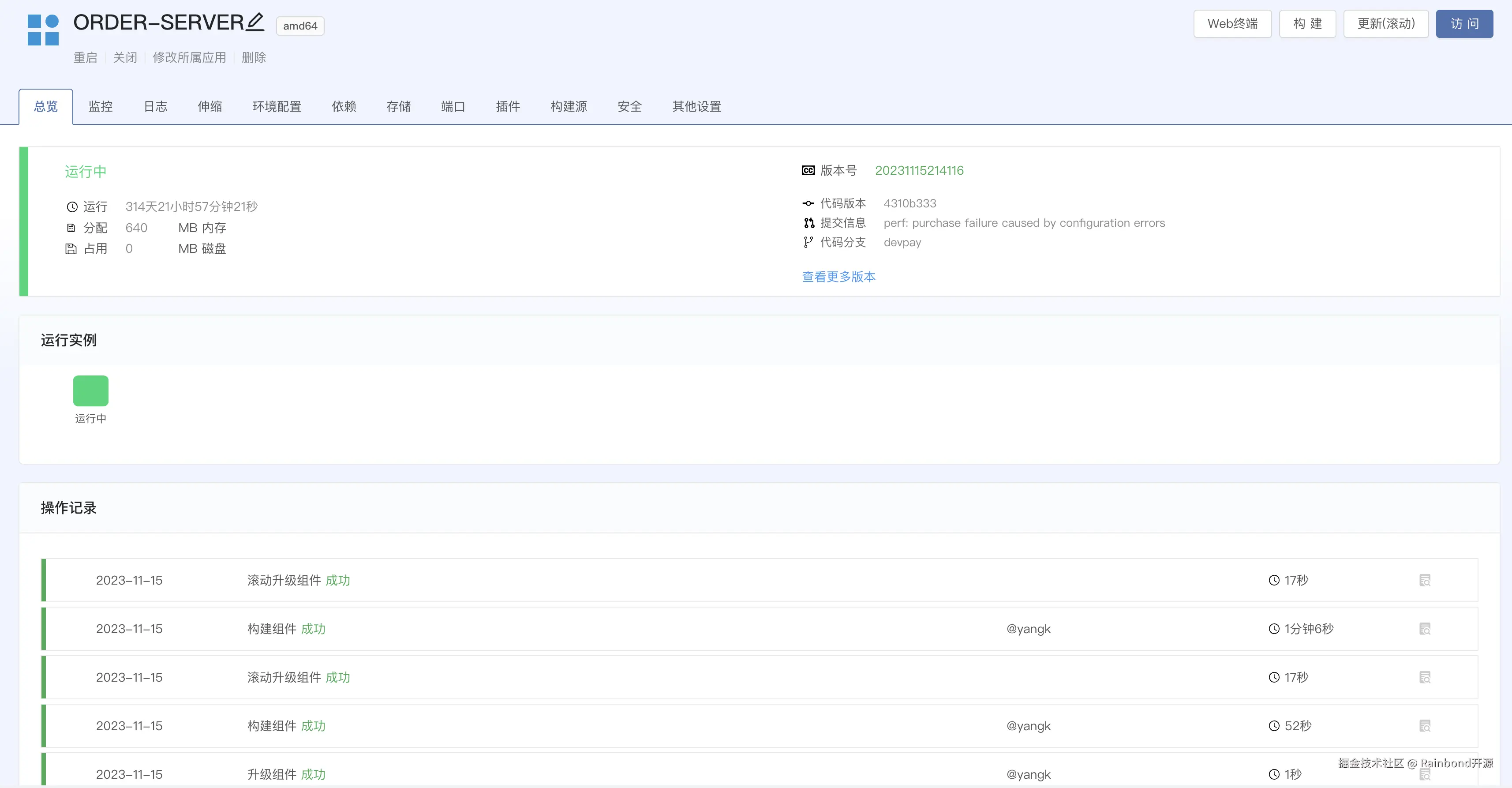Click the component logo squares icon
This screenshot has height=788, width=1512.
[43, 30]
